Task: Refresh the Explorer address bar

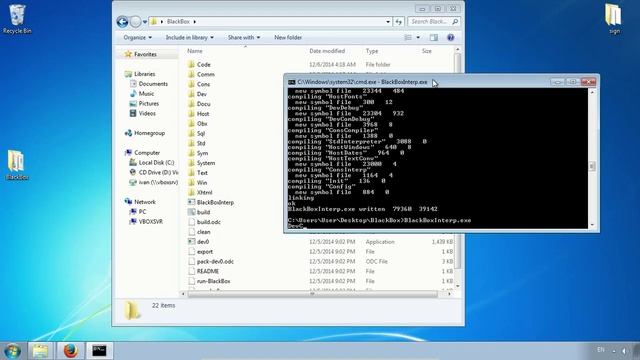Action: coord(398,22)
